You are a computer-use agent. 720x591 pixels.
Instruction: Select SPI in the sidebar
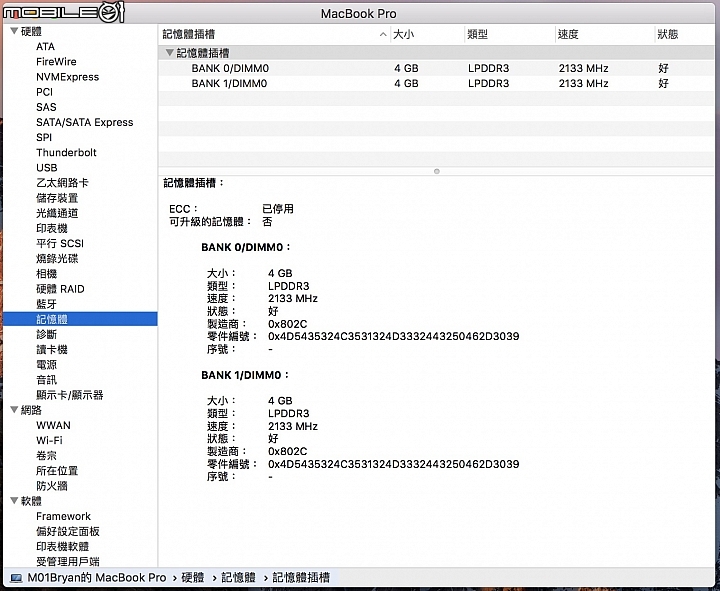[44, 137]
